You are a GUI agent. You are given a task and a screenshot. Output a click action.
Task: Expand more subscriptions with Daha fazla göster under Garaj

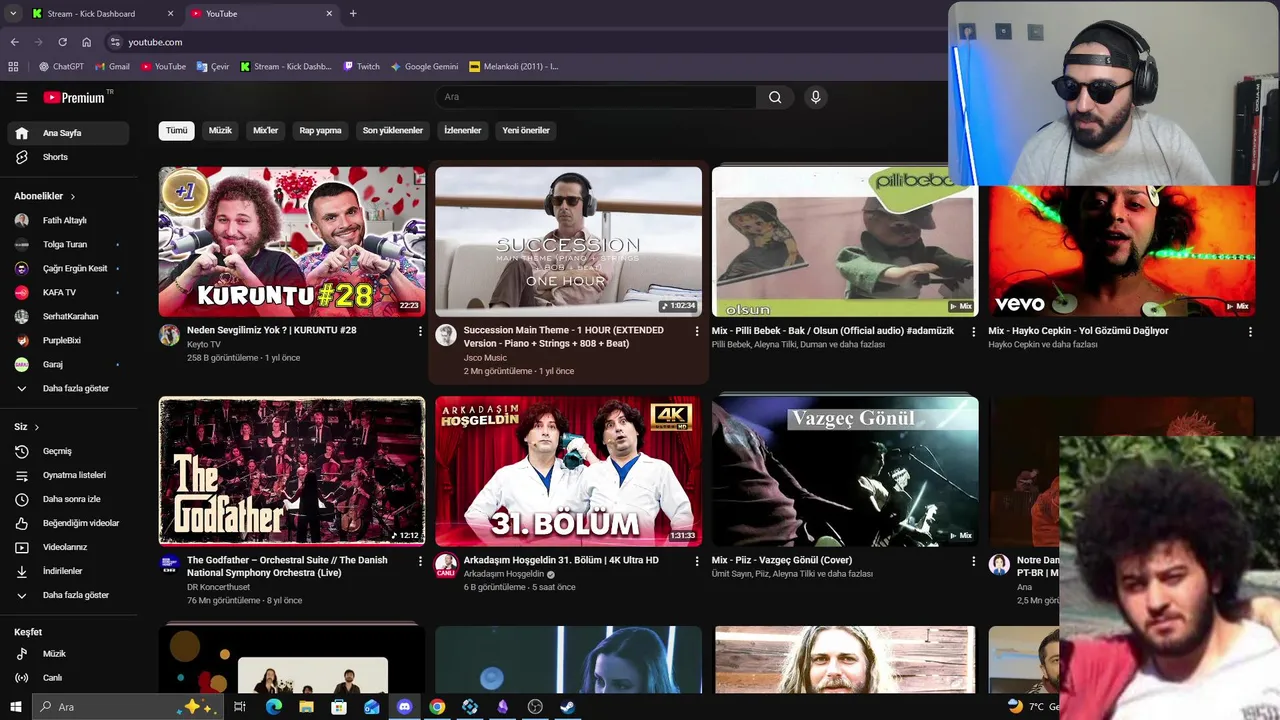[x=68, y=388]
